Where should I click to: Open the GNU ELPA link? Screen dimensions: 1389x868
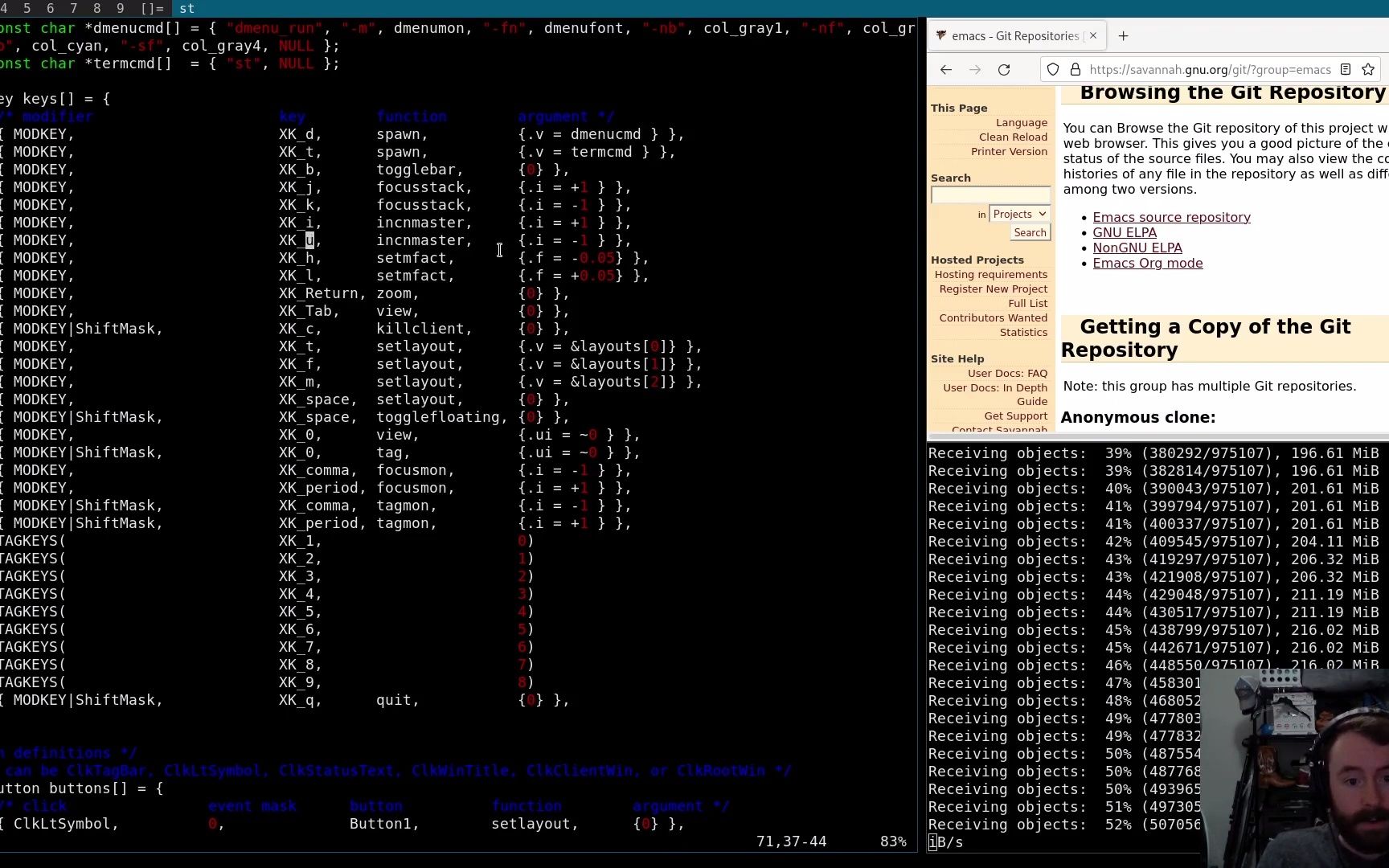coord(1125,232)
